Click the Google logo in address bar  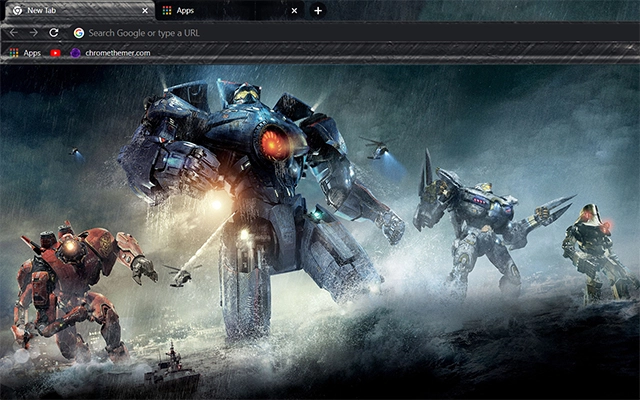click(x=79, y=33)
